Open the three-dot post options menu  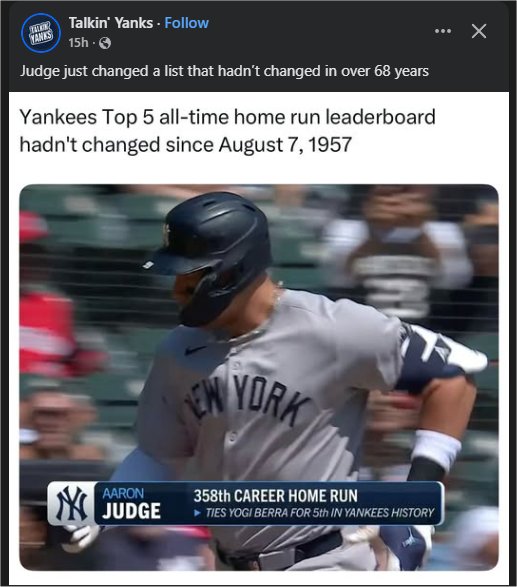tap(443, 31)
